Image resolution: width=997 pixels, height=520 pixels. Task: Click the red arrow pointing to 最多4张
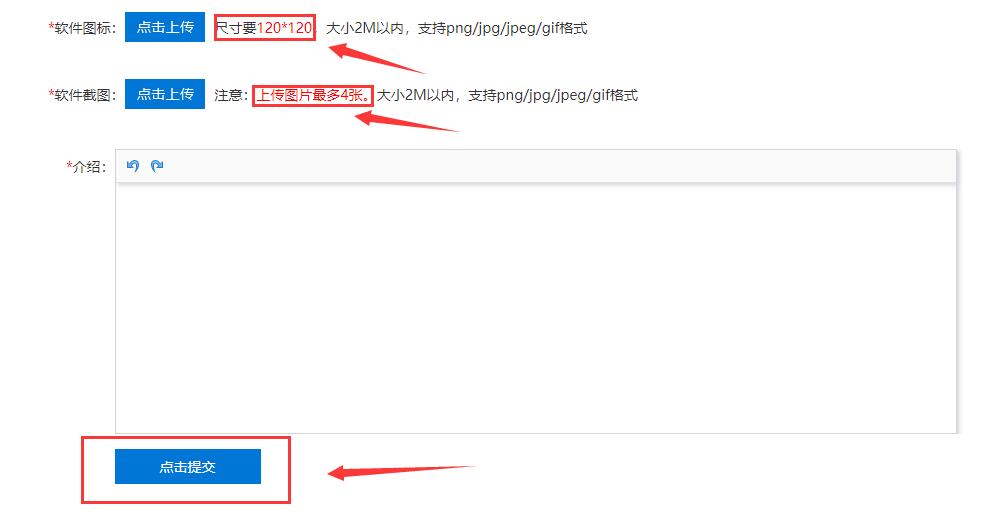click(407, 121)
